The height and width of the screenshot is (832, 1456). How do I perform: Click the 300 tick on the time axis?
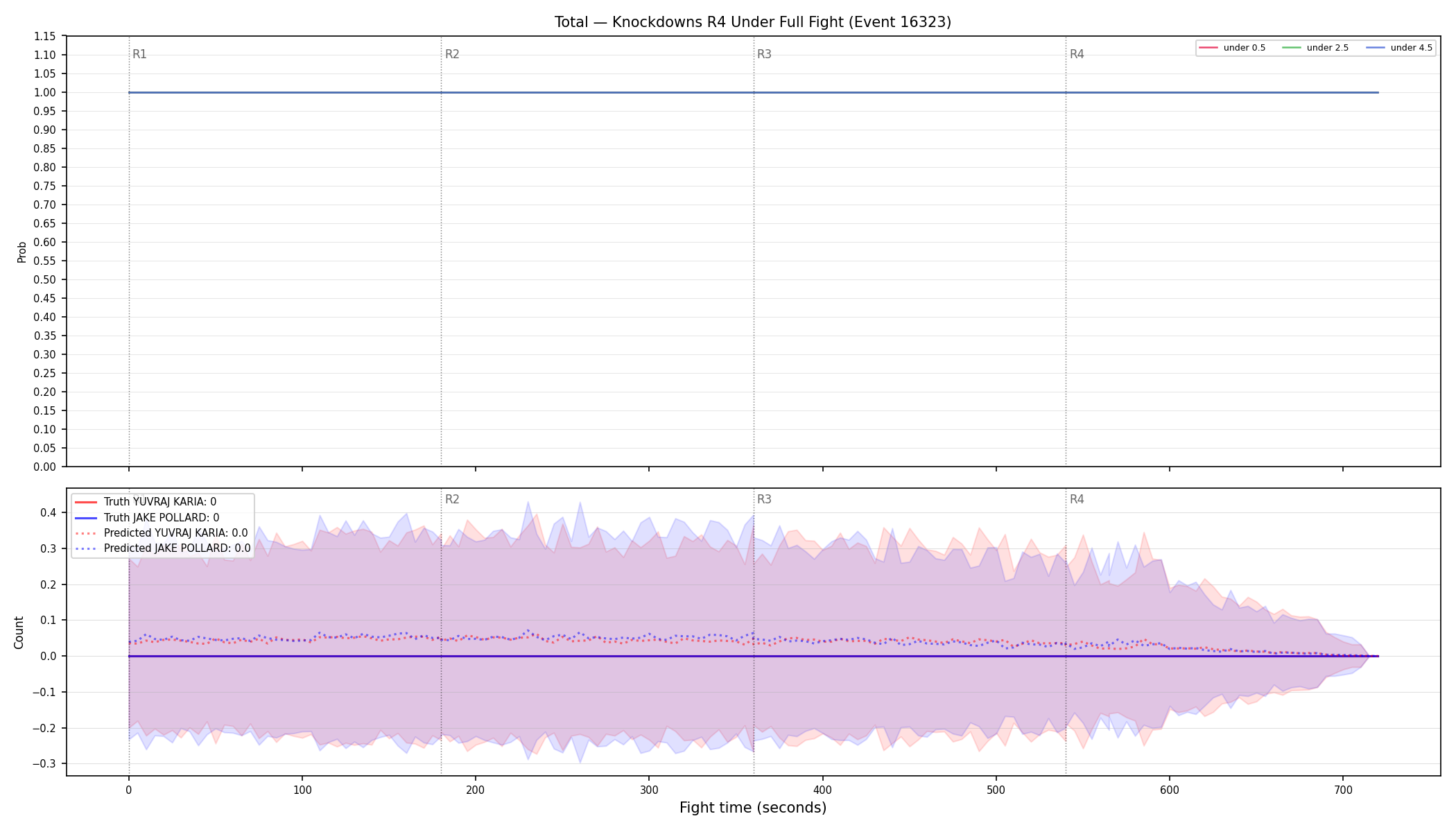pyautogui.click(x=649, y=790)
